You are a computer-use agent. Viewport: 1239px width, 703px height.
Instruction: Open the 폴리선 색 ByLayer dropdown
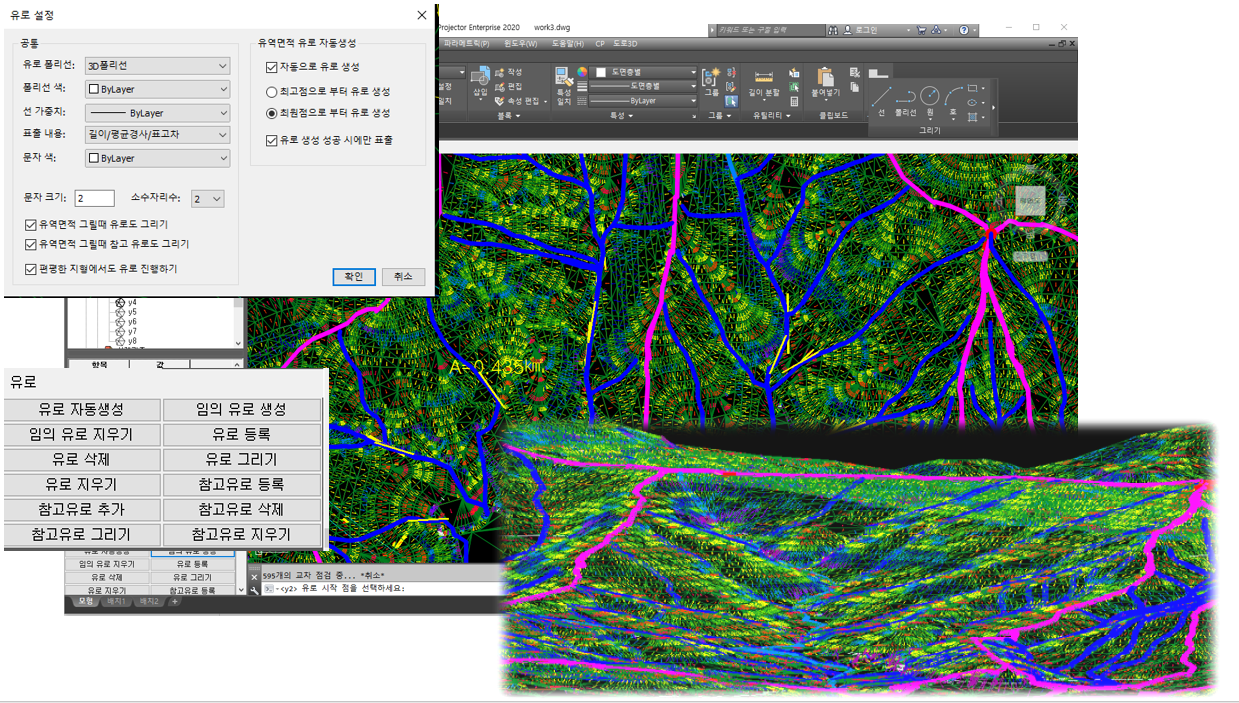(x=157, y=89)
